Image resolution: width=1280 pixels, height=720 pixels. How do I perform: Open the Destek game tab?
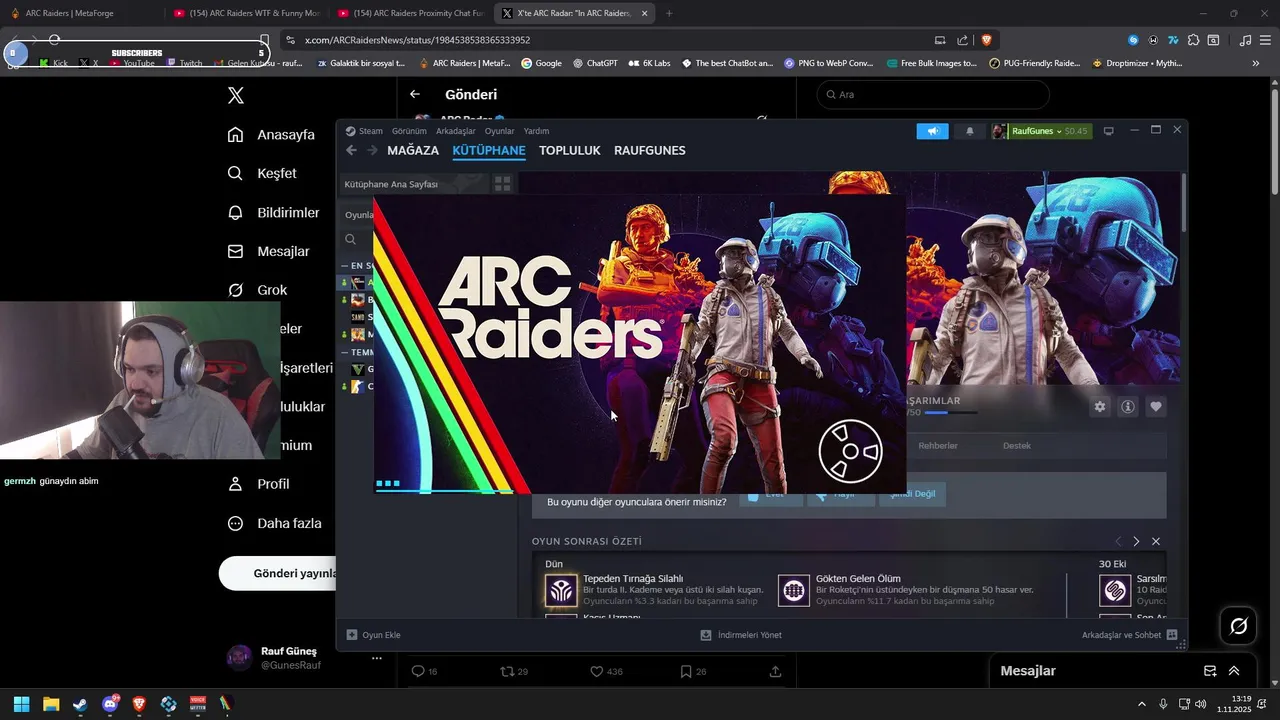point(1017,445)
